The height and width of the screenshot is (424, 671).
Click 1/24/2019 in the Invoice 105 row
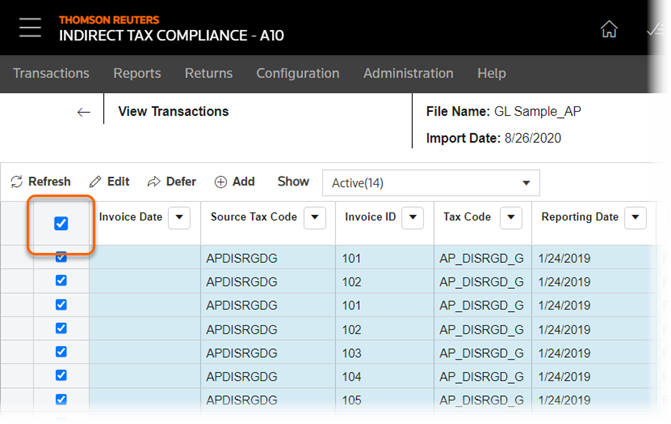point(564,400)
